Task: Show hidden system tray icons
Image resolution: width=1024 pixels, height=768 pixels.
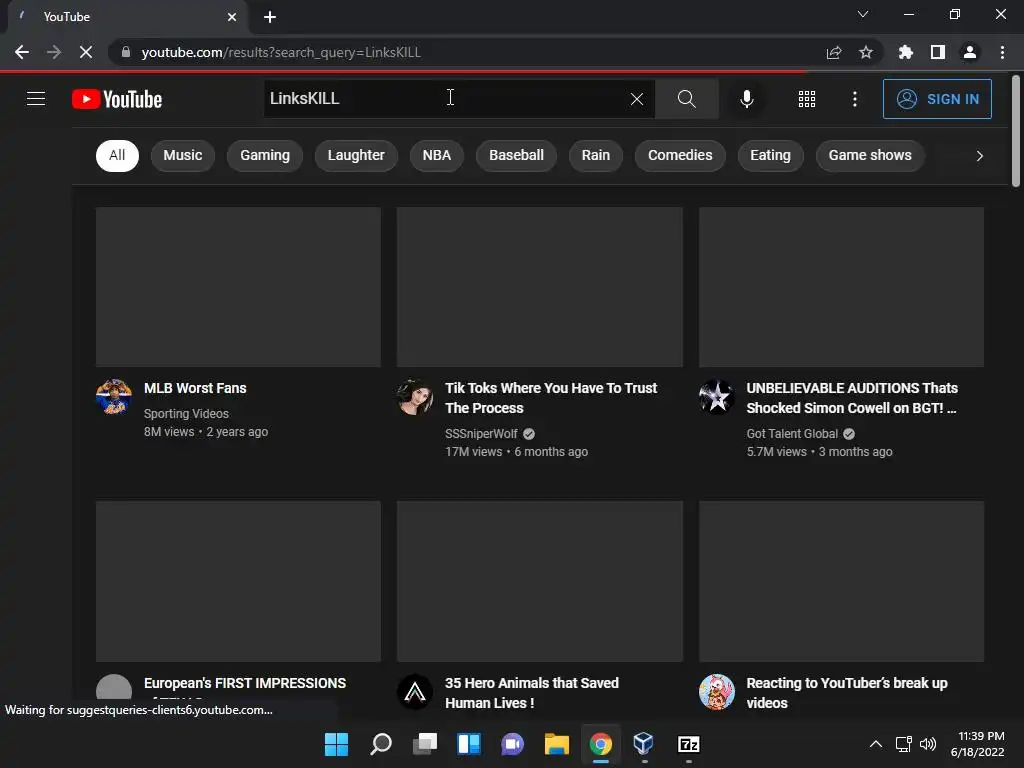Action: 876,744
